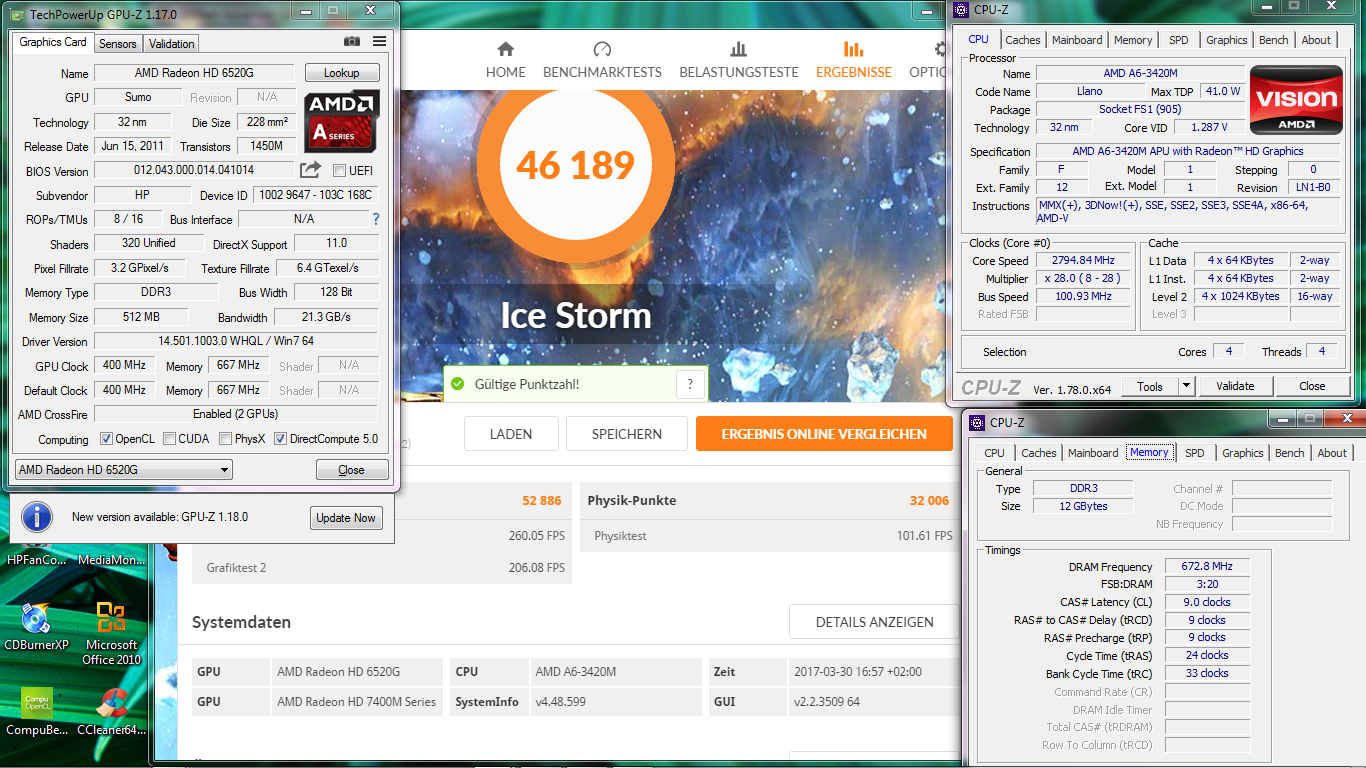This screenshot has width=1366, height=768.
Task: Open Caches tab in upper CPU-Z window
Action: point(1023,40)
